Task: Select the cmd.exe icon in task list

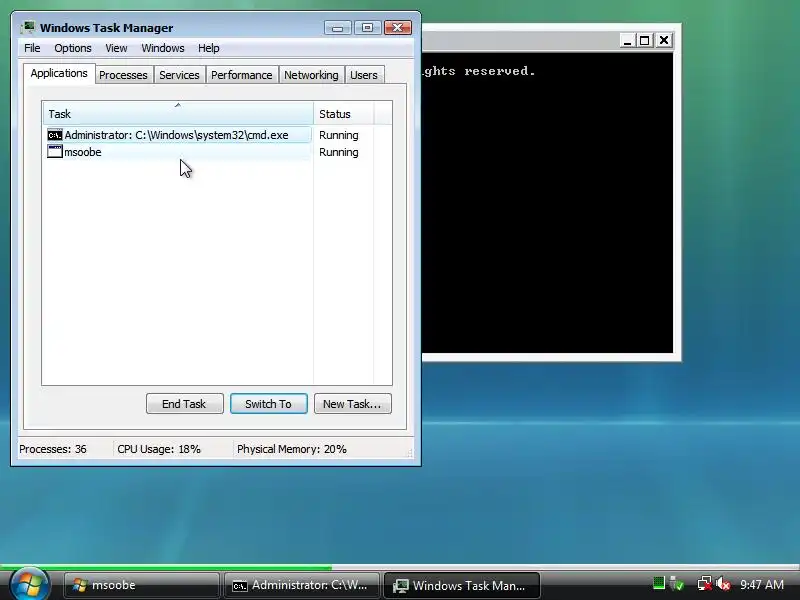Action: pos(55,135)
